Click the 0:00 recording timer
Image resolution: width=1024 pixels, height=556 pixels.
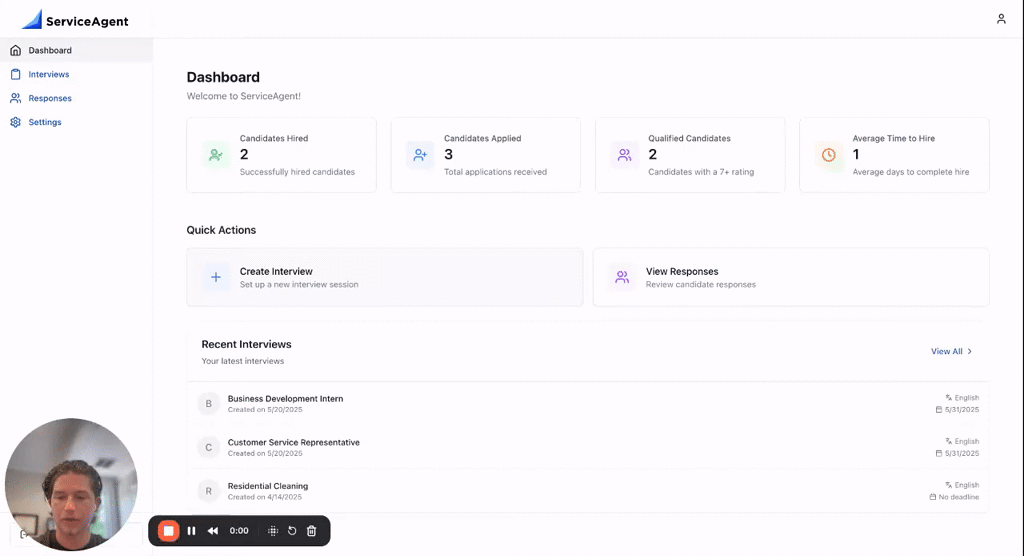click(x=239, y=531)
